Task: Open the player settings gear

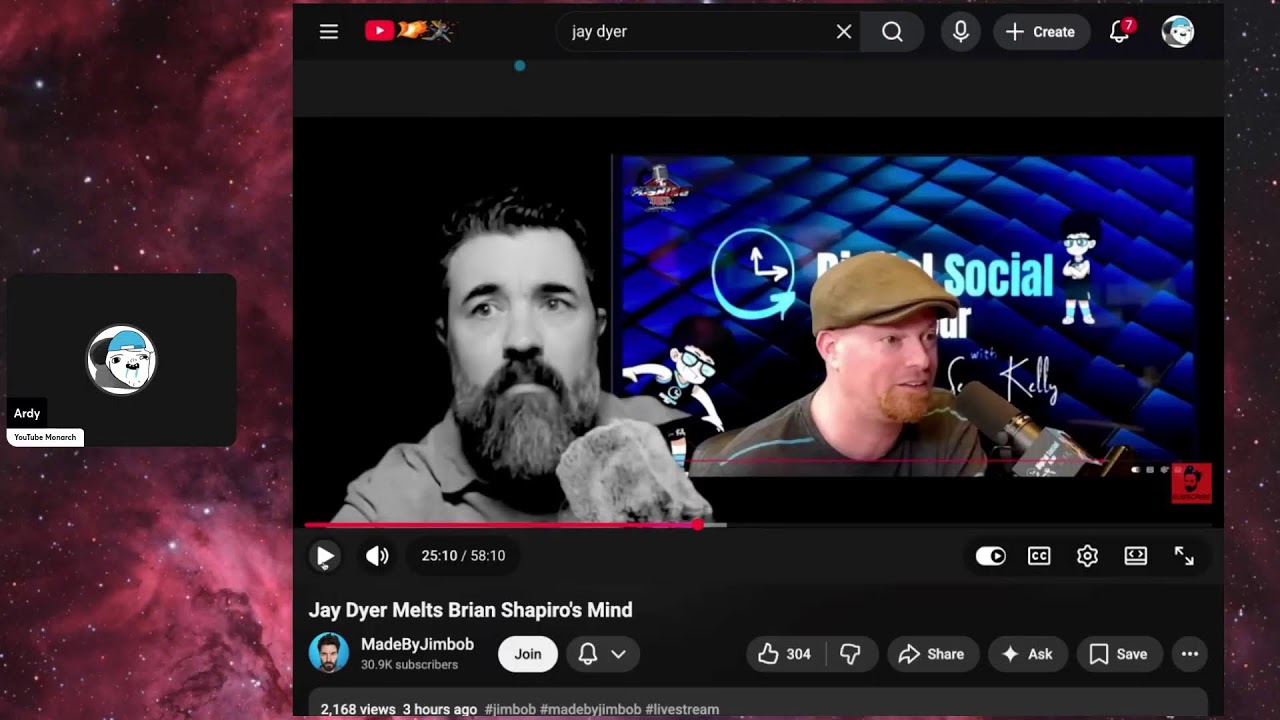Action: 1087,556
